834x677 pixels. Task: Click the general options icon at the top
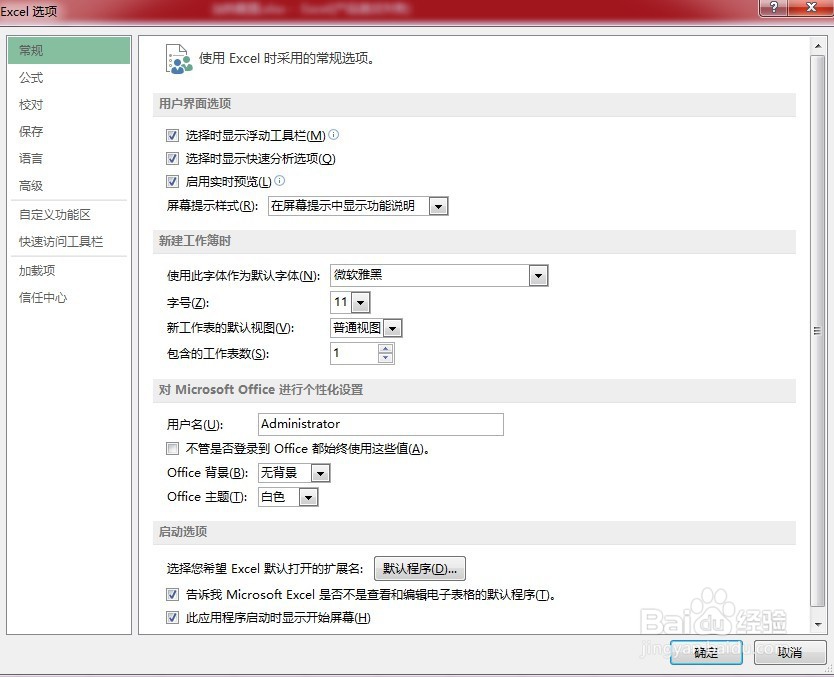tap(179, 59)
